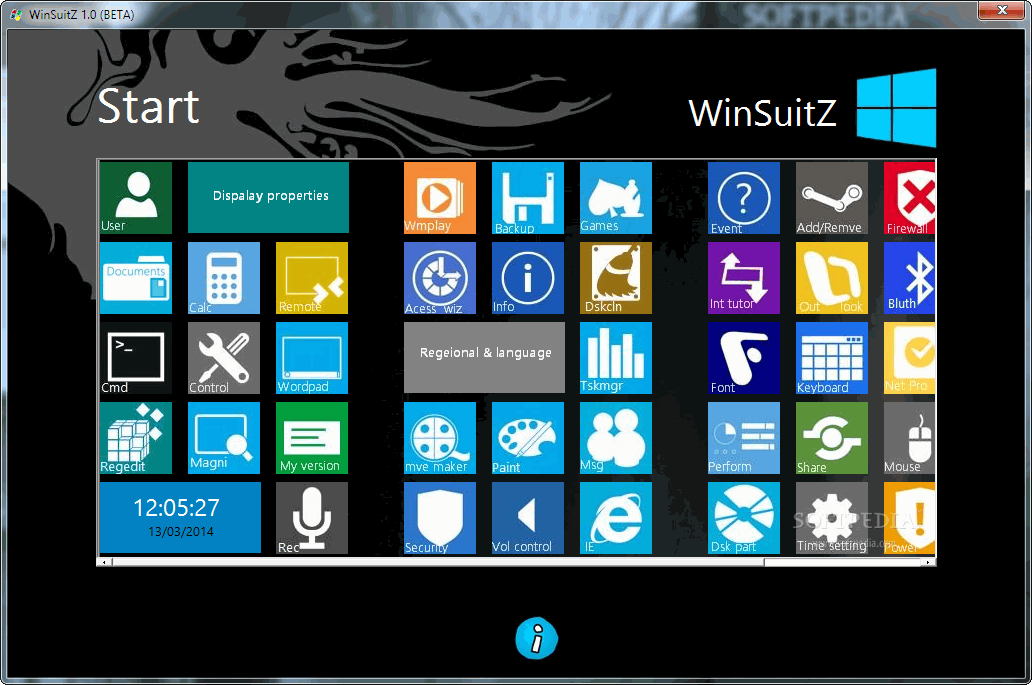Click the Windows logo beside WinSuitZ
Screen dimensions: 1032x685
pyautogui.click(x=896, y=107)
